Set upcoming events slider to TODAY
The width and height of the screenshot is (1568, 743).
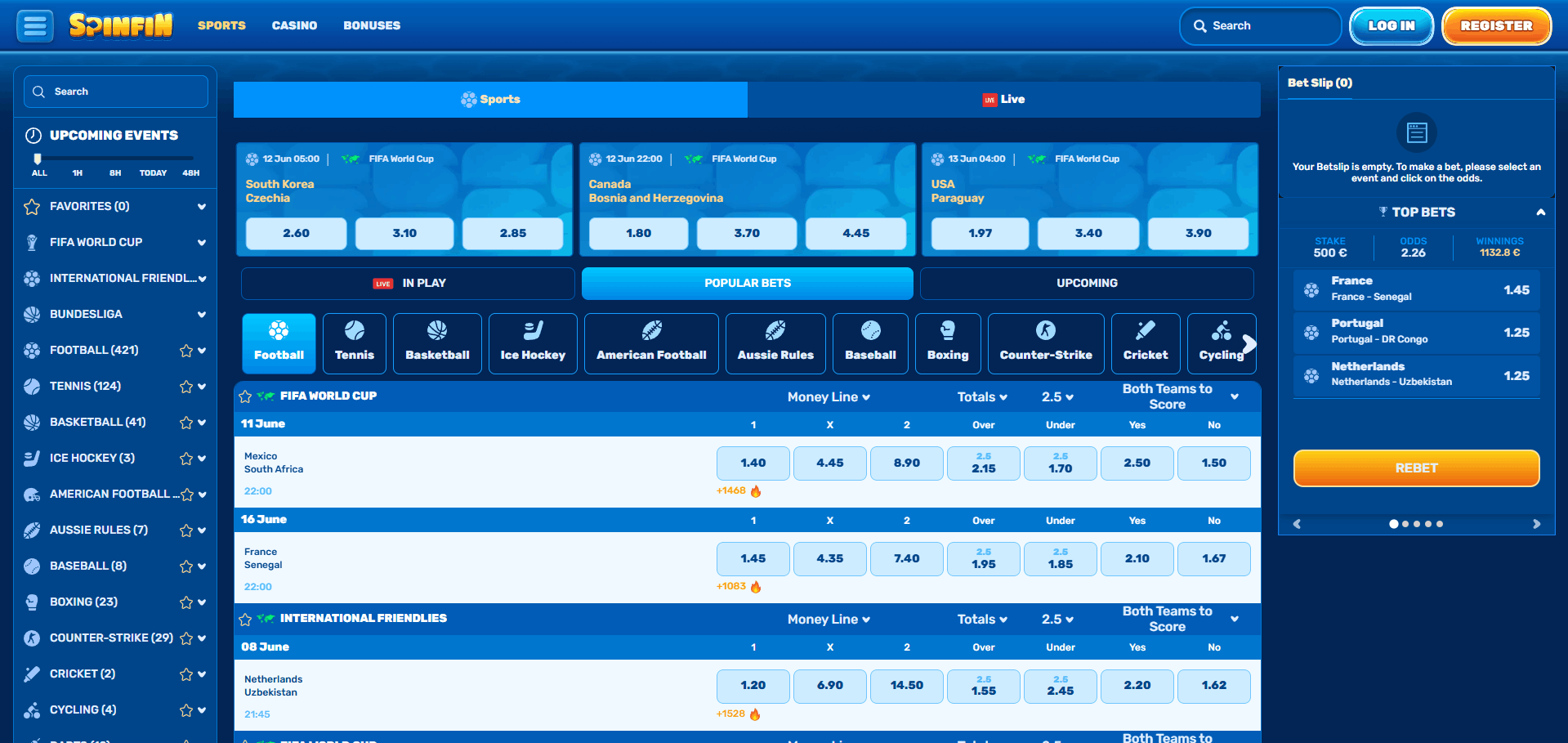point(153,173)
